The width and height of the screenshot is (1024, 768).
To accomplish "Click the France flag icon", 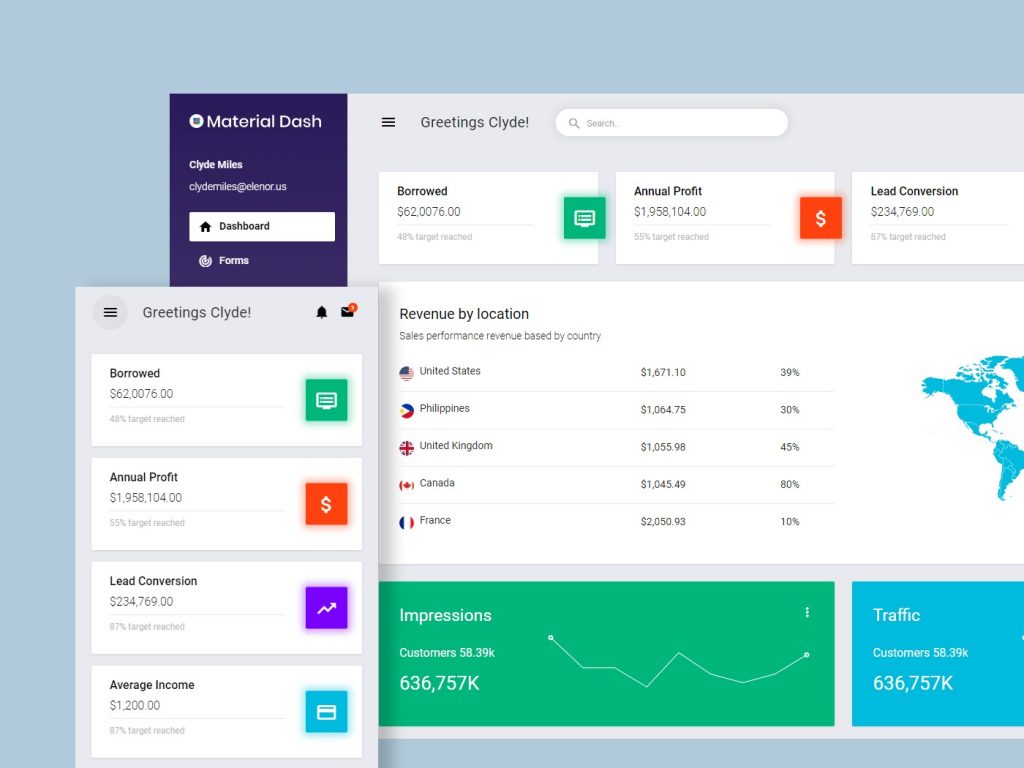I will coord(406,522).
